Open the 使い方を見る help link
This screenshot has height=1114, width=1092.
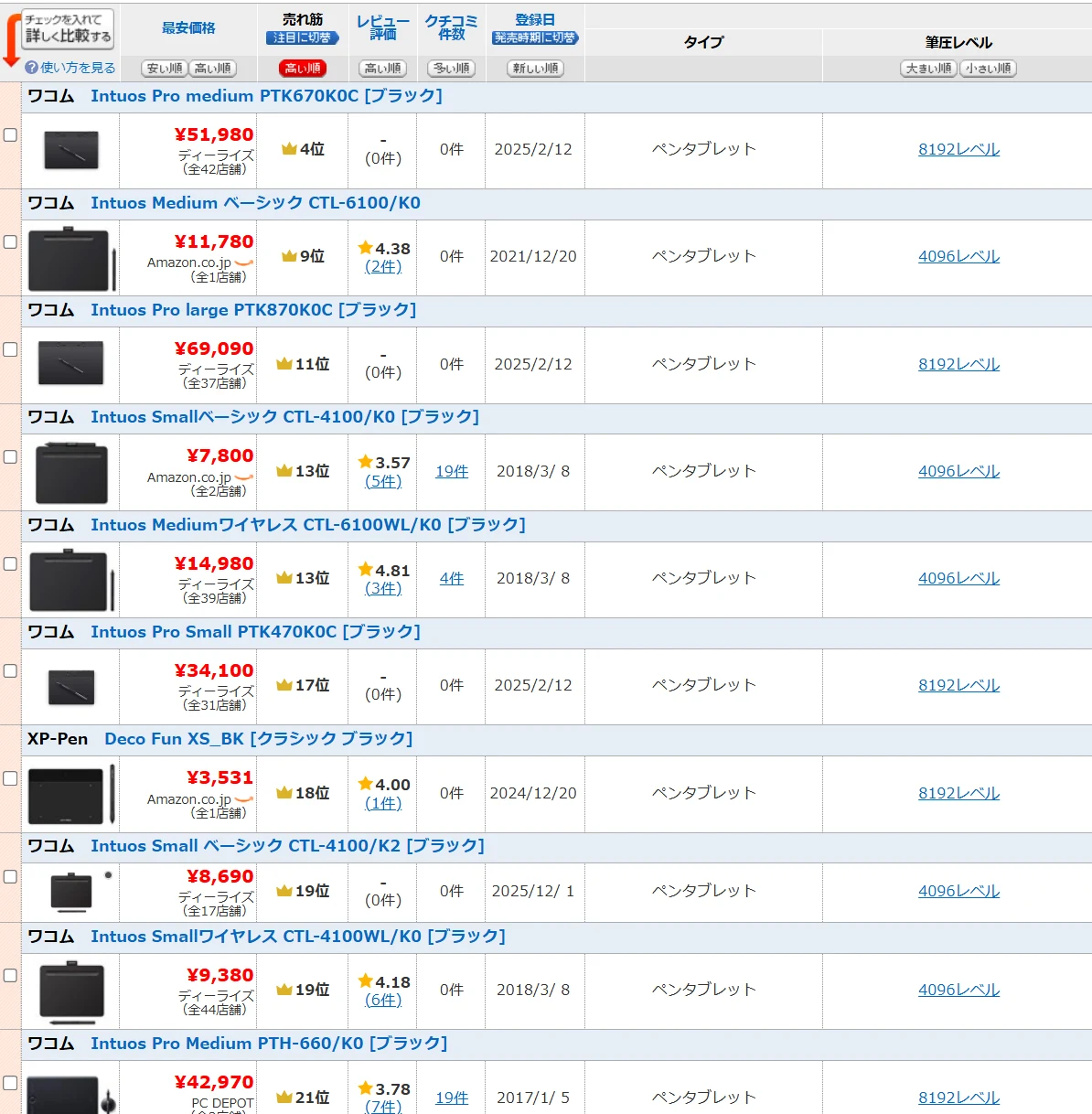point(78,68)
